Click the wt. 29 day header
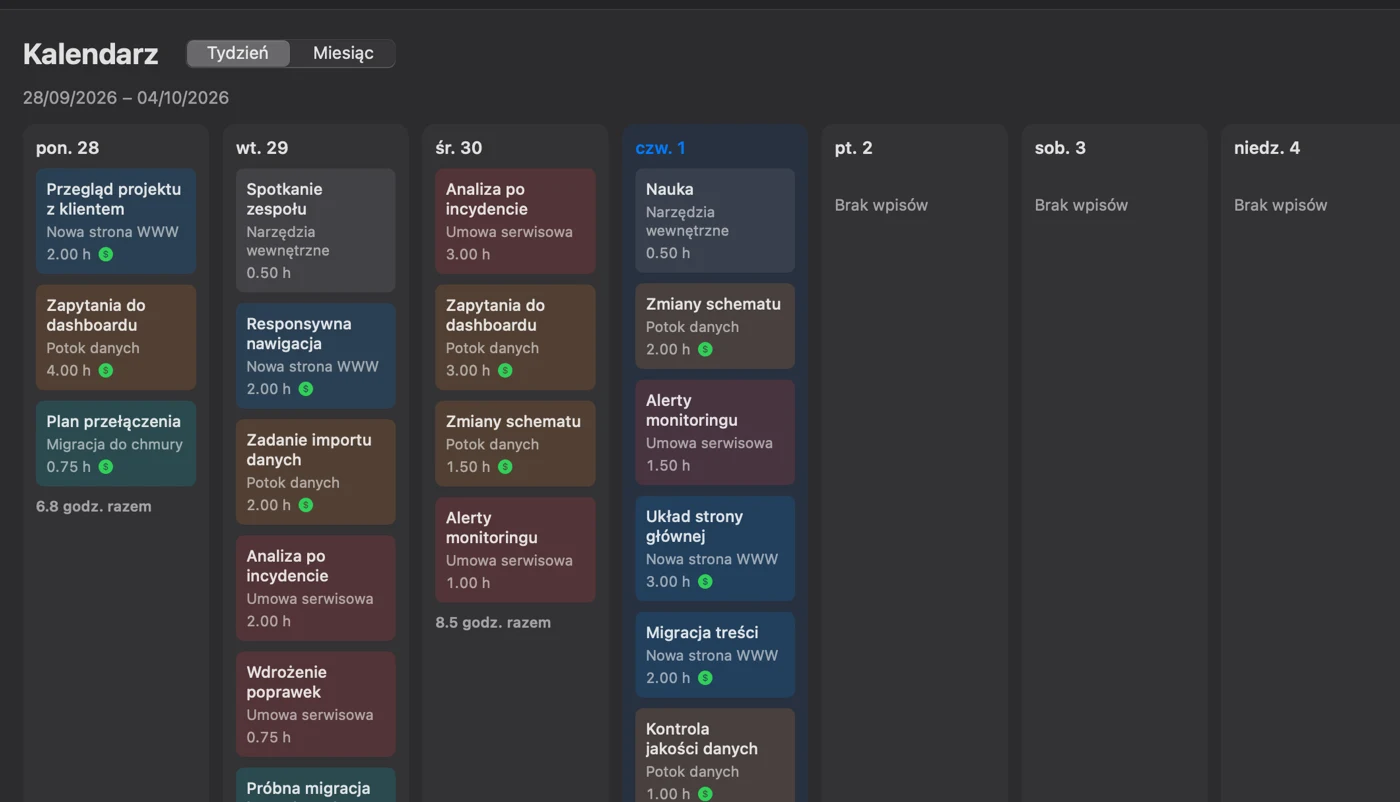The image size is (1400, 802). point(262,148)
